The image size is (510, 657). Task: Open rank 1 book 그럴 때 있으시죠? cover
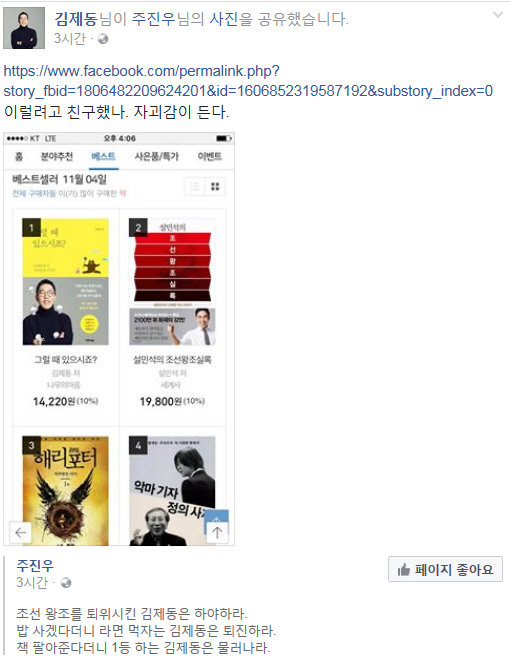coord(65,282)
